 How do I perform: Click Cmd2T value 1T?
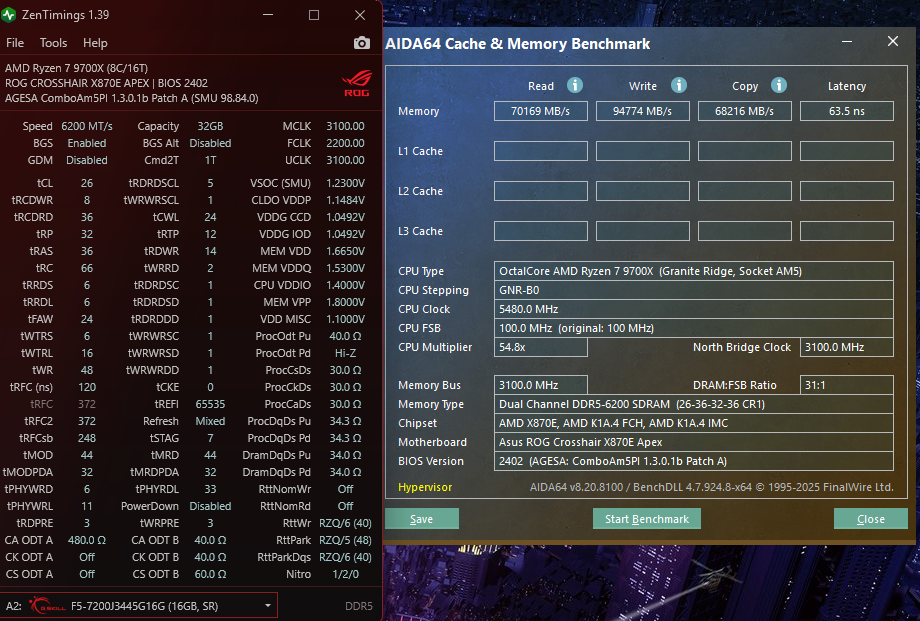click(x=210, y=160)
